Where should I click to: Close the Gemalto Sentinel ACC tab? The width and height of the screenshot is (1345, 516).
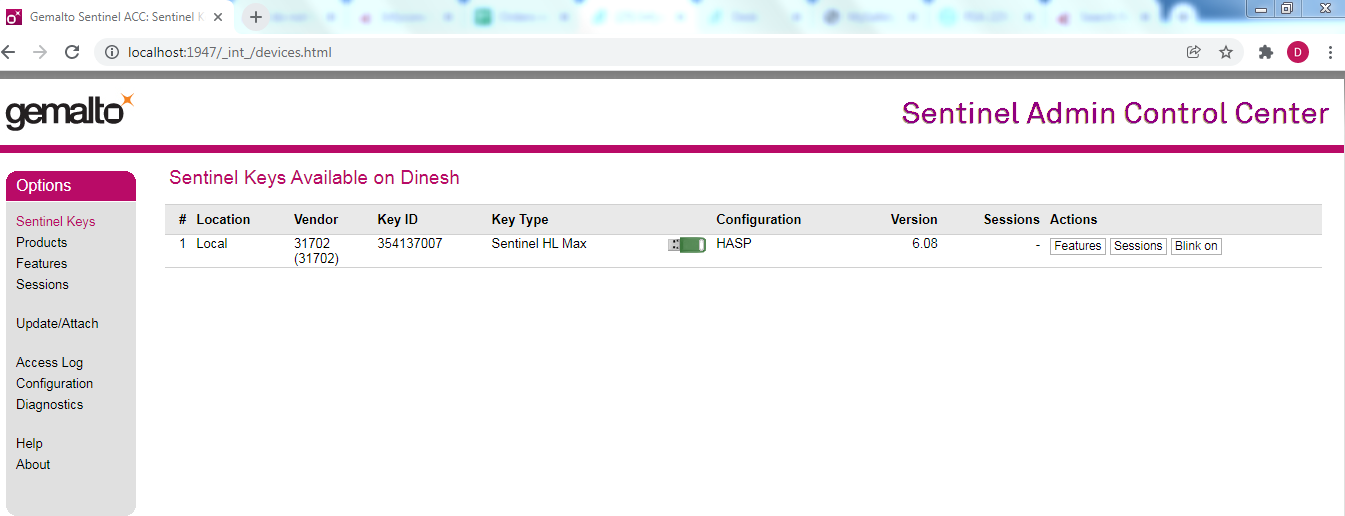tap(218, 17)
